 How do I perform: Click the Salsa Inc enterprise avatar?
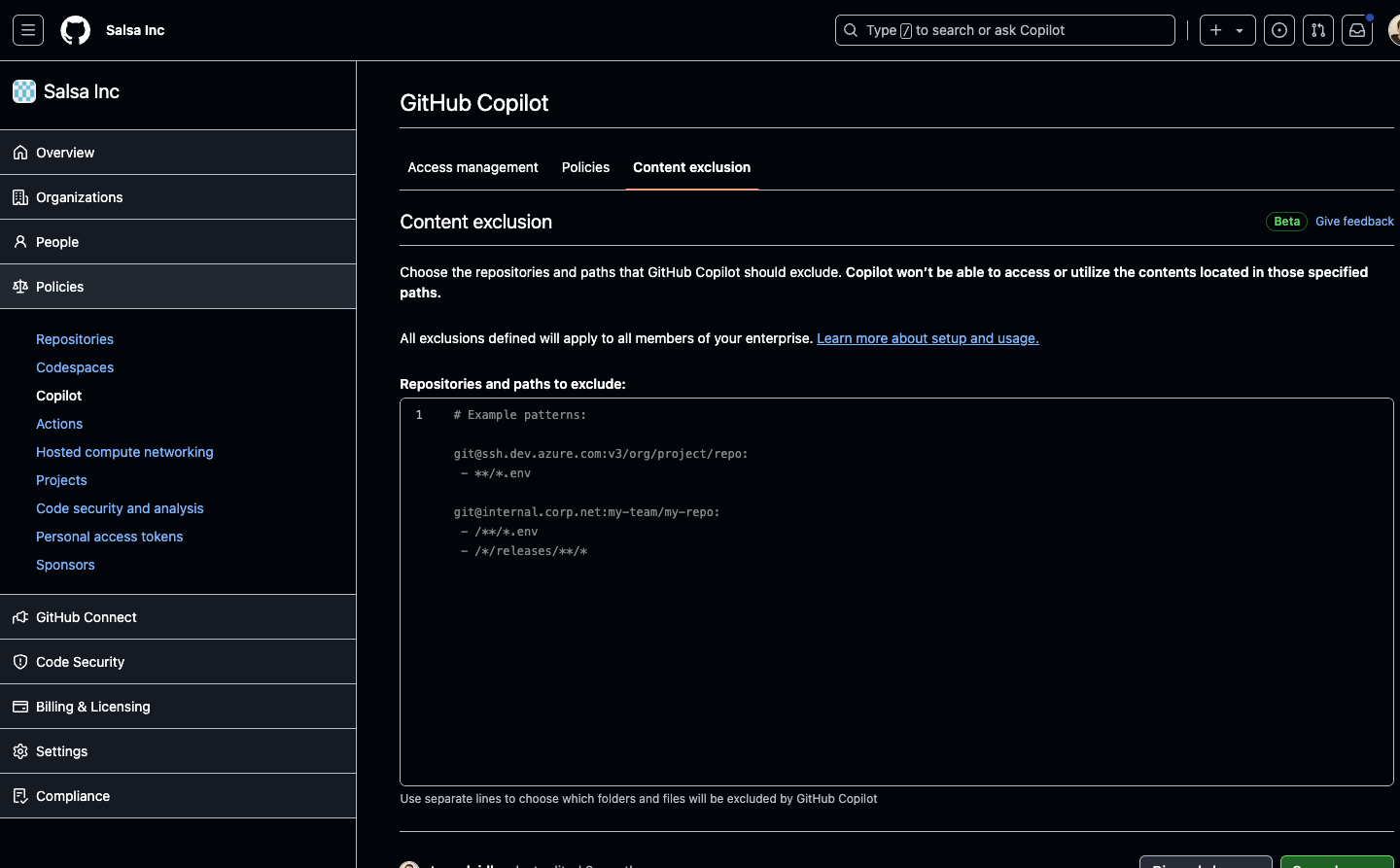pos(24,91)
